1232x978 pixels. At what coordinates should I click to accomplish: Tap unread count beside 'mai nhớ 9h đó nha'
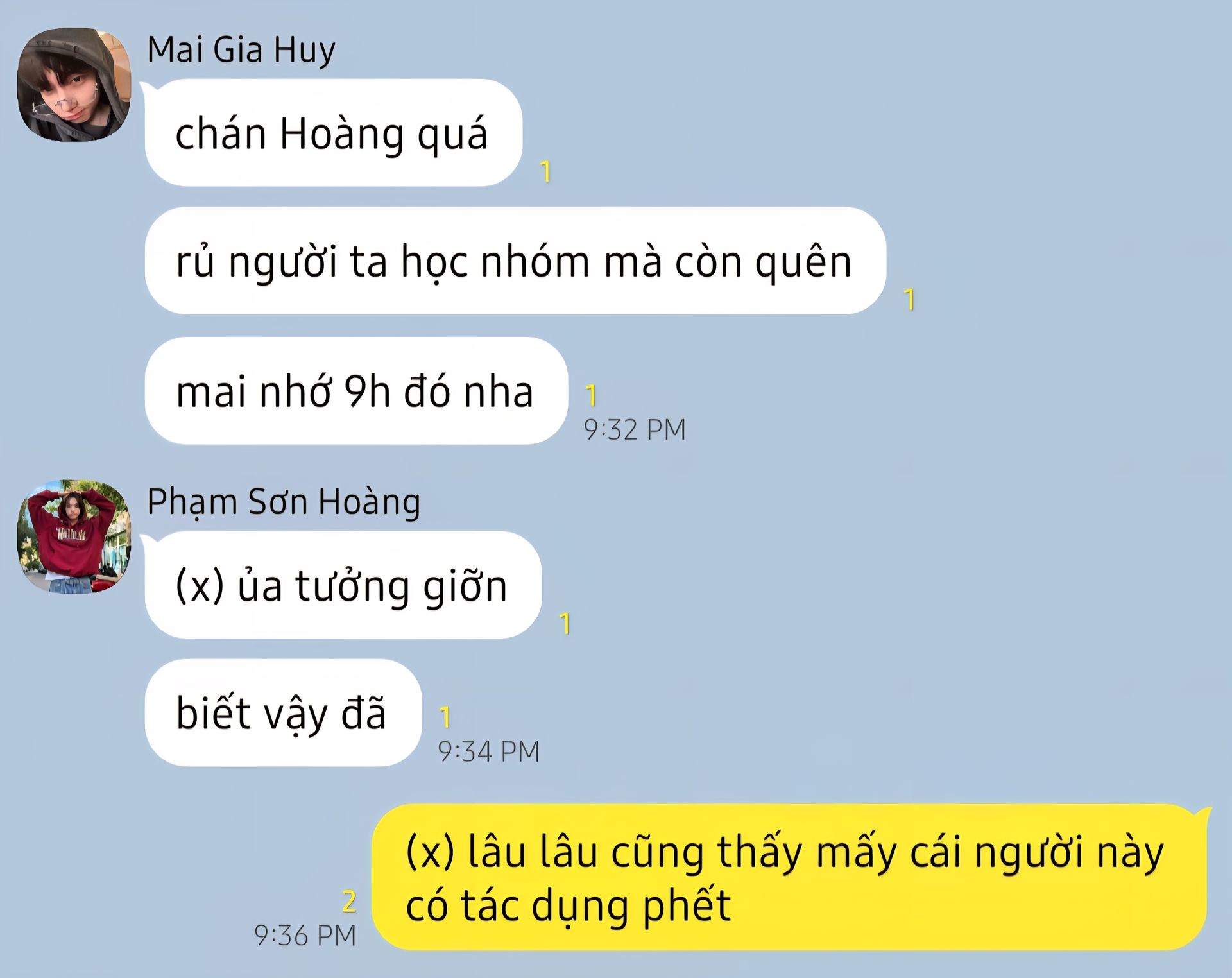(591, 395)
